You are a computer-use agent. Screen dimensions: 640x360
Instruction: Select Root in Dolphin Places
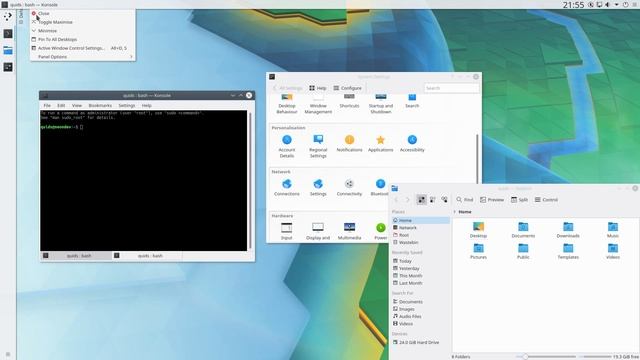[x=420, y=235]
